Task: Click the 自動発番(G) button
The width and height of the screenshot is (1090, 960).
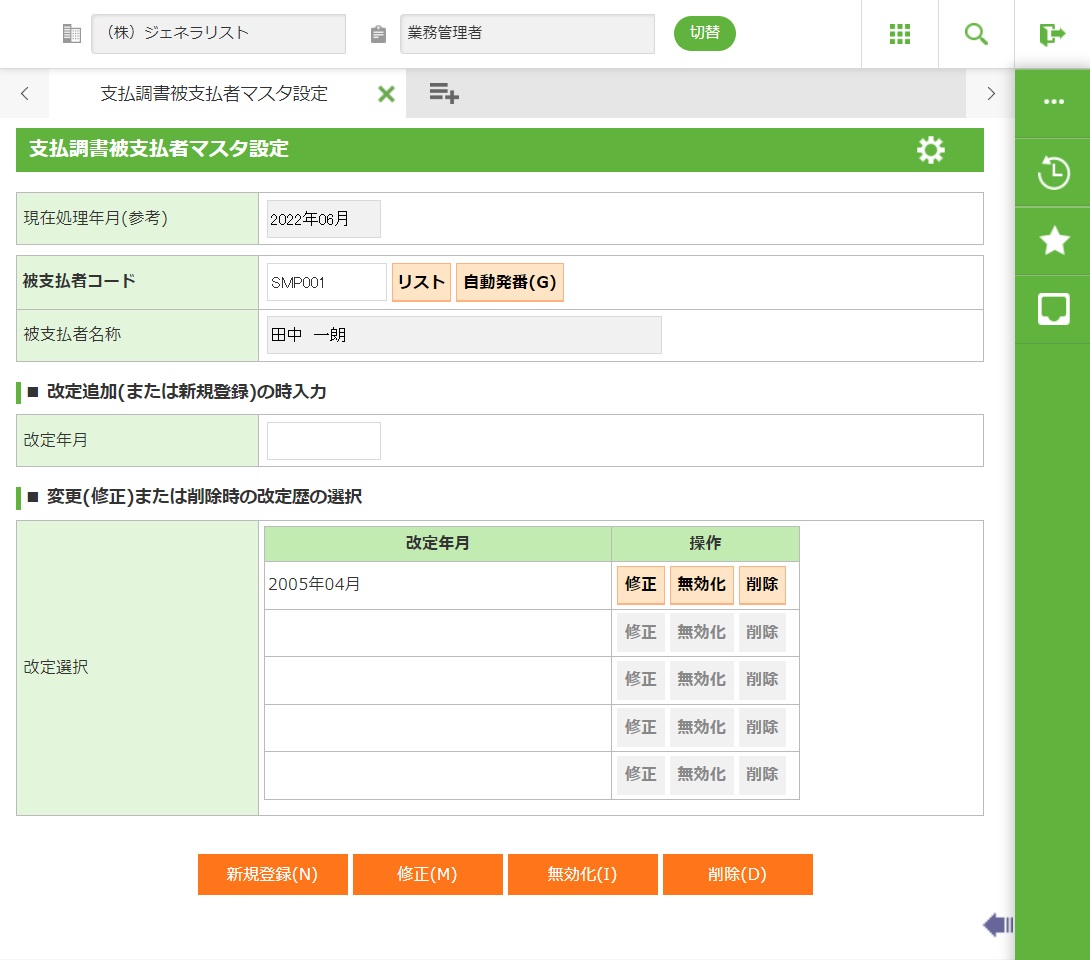Action: (510, 282)
